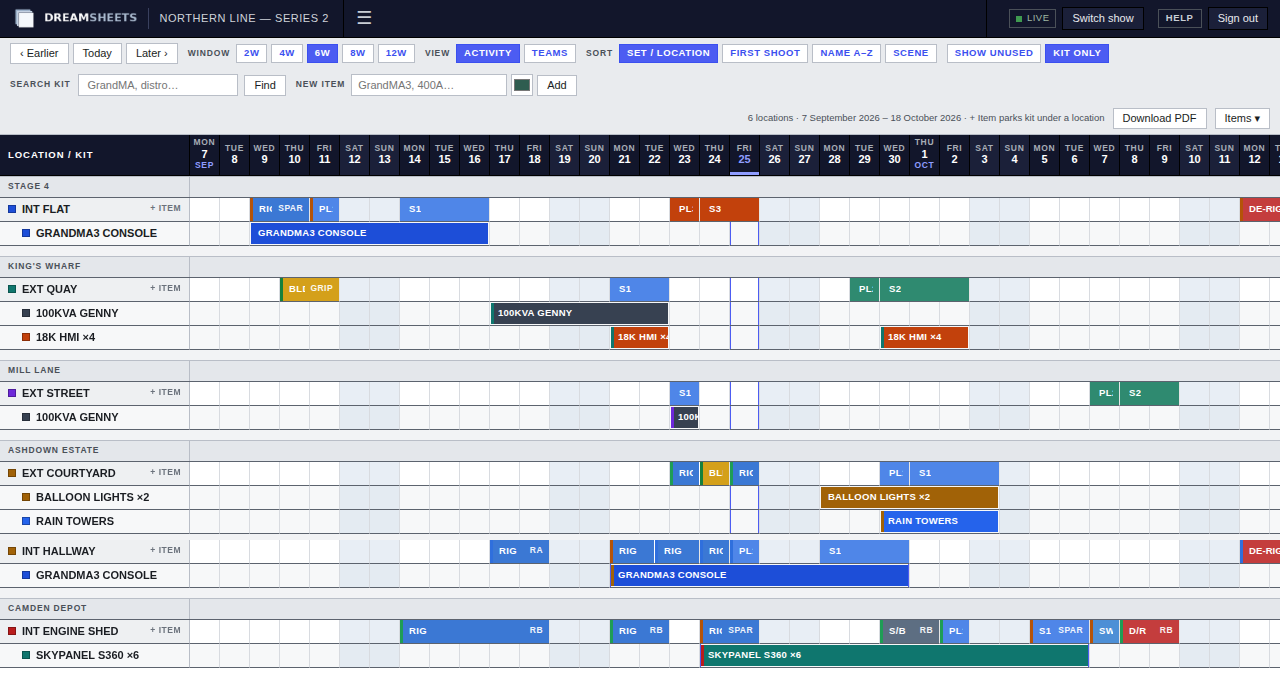Set window to 4W
Image resolution: width=1280 pixels, height=680 pixels.
[x=286, y=53]
